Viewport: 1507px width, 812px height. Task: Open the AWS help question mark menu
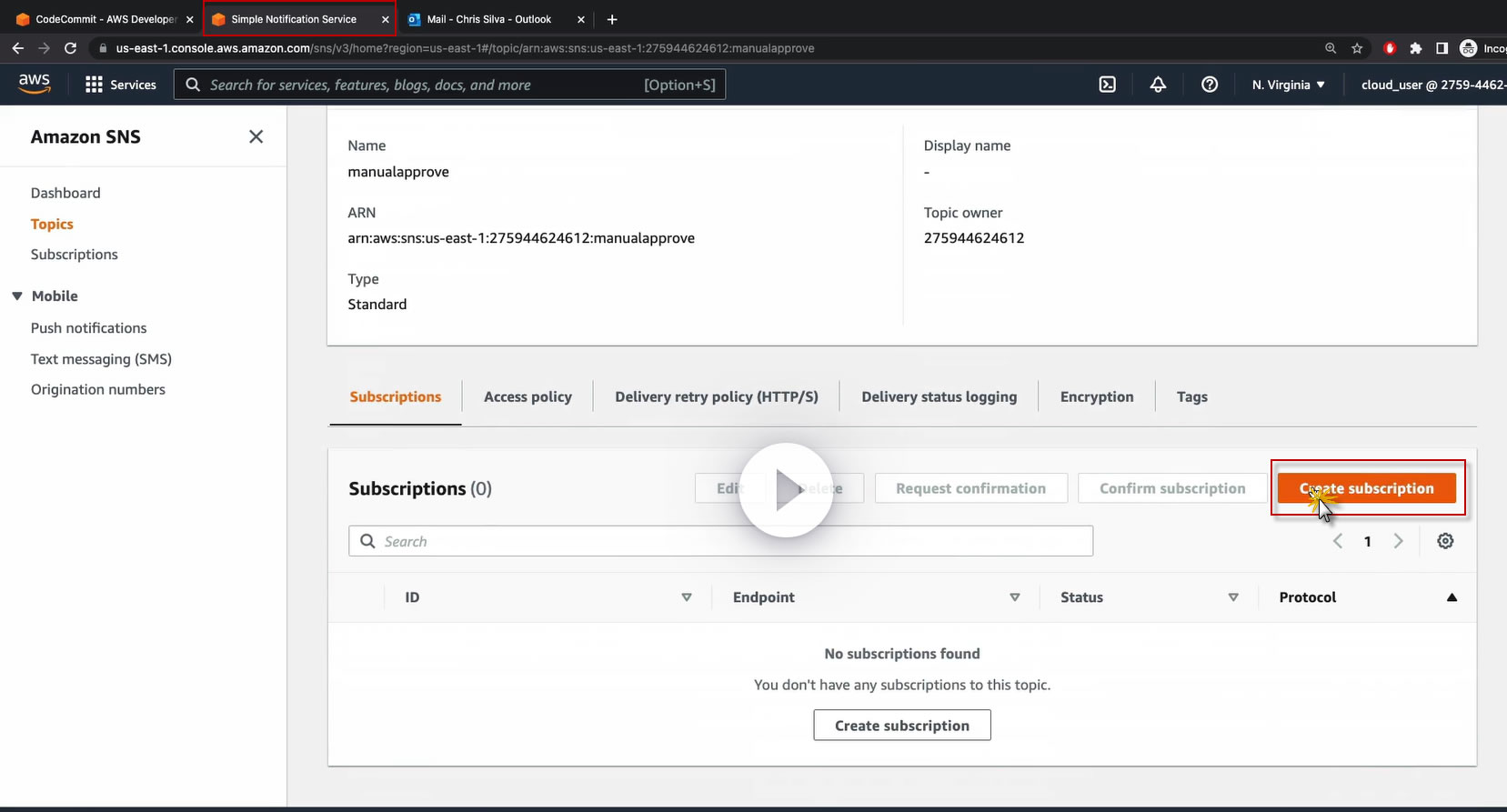pyautogui.click(x=1210, y=85)
